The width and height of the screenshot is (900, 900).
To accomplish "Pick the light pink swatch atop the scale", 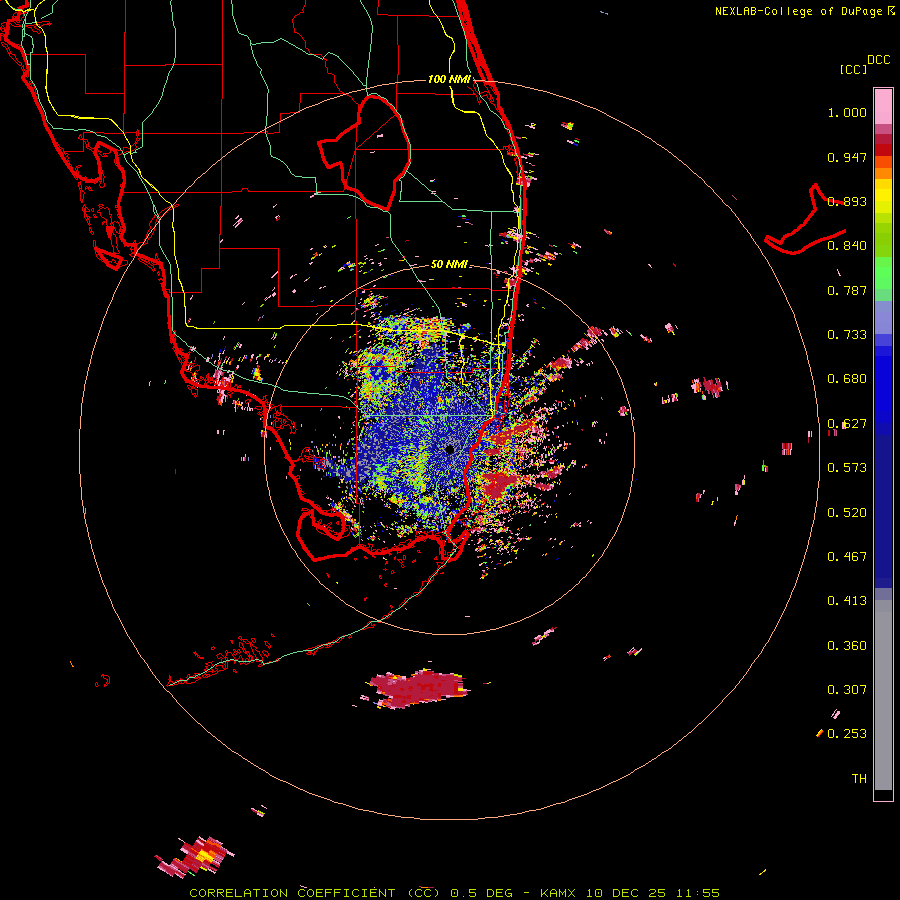I will 883,107.
